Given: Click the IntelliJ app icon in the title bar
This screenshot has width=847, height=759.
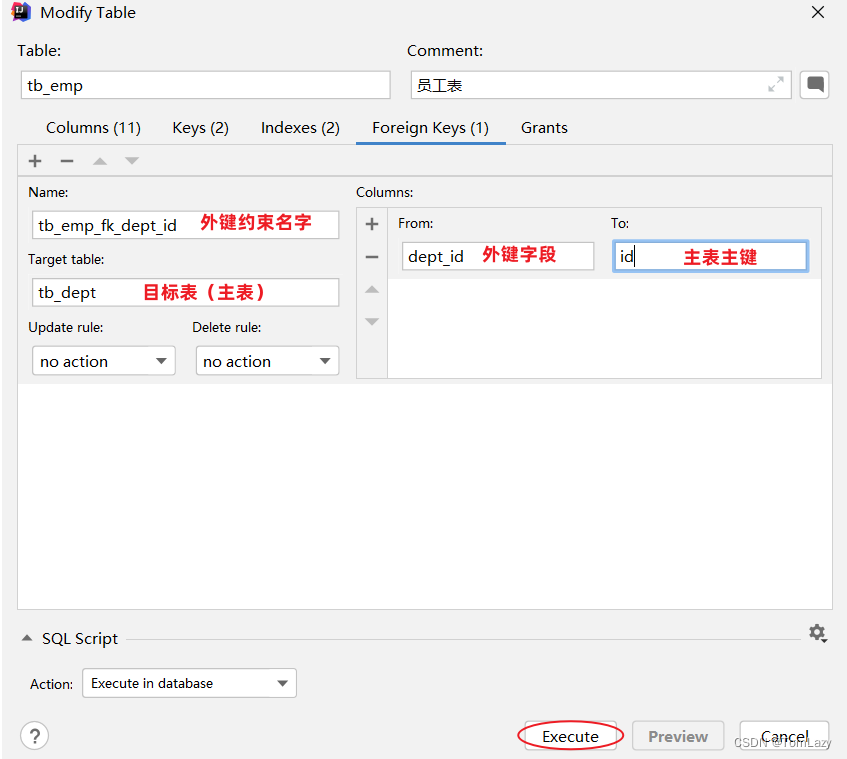Looking at the screenshot, I should 21,12.
